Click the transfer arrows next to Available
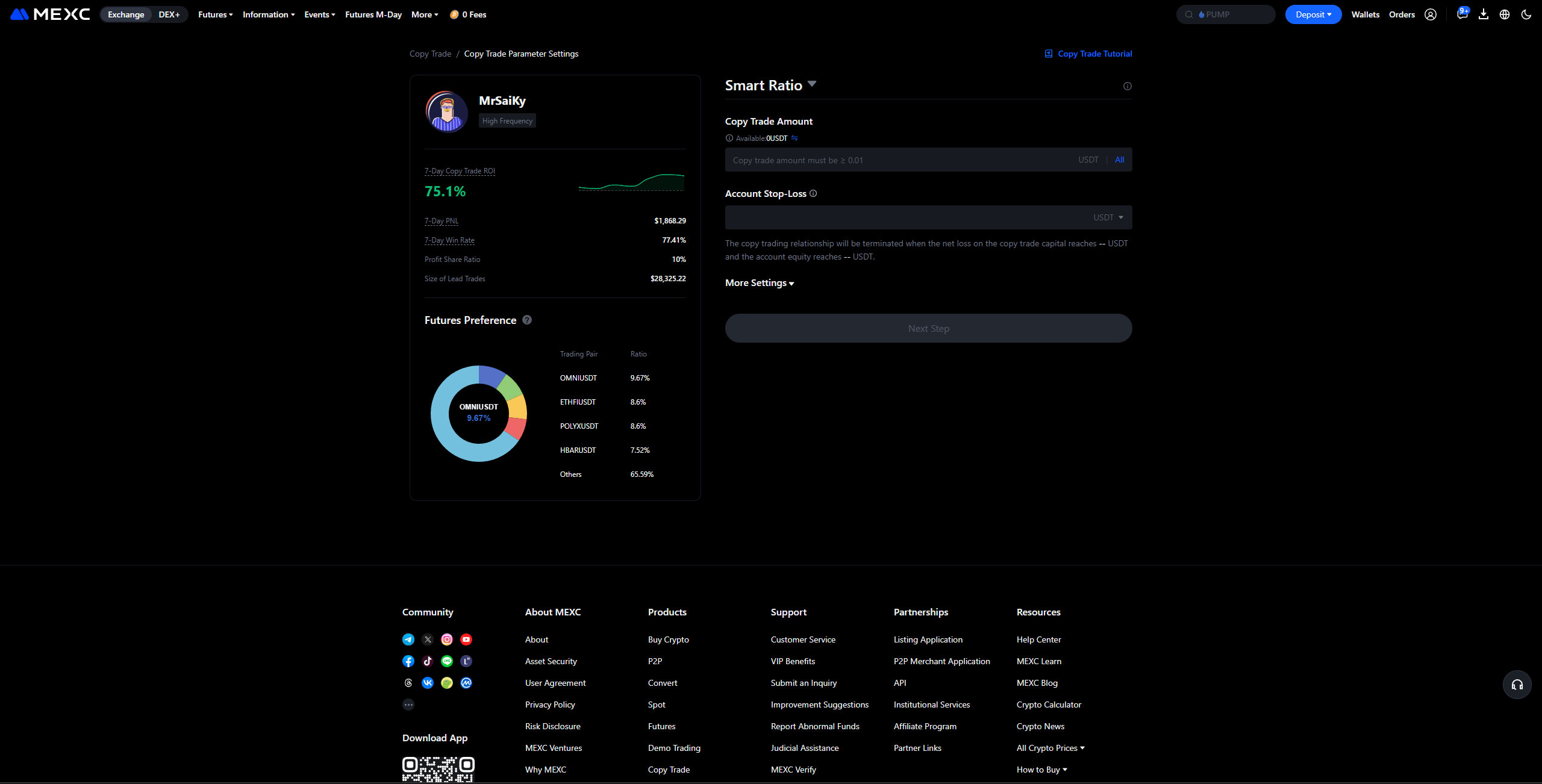 click(x=794, y=138)
